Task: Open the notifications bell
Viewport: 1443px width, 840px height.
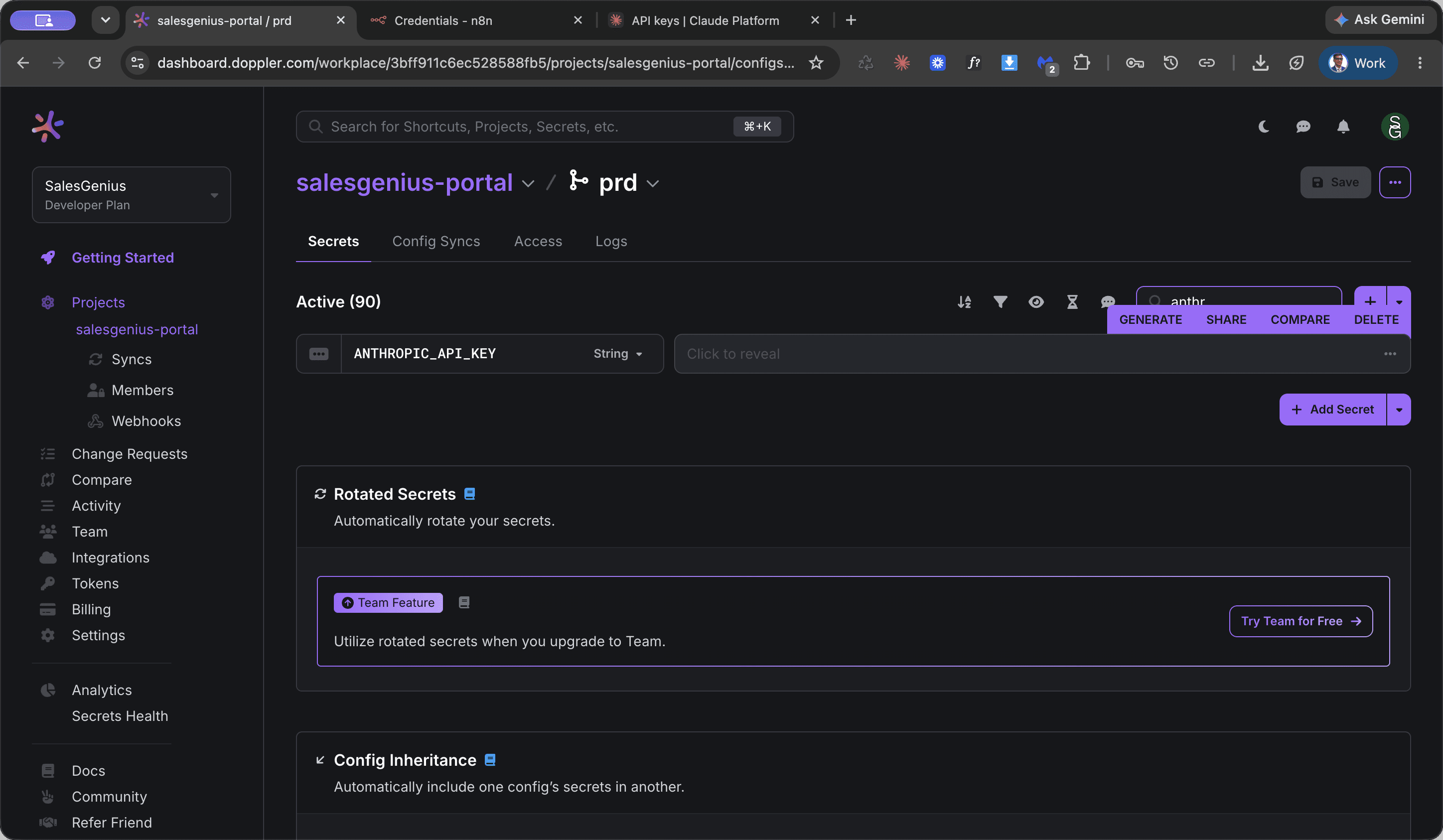Action: [1343, 127]
